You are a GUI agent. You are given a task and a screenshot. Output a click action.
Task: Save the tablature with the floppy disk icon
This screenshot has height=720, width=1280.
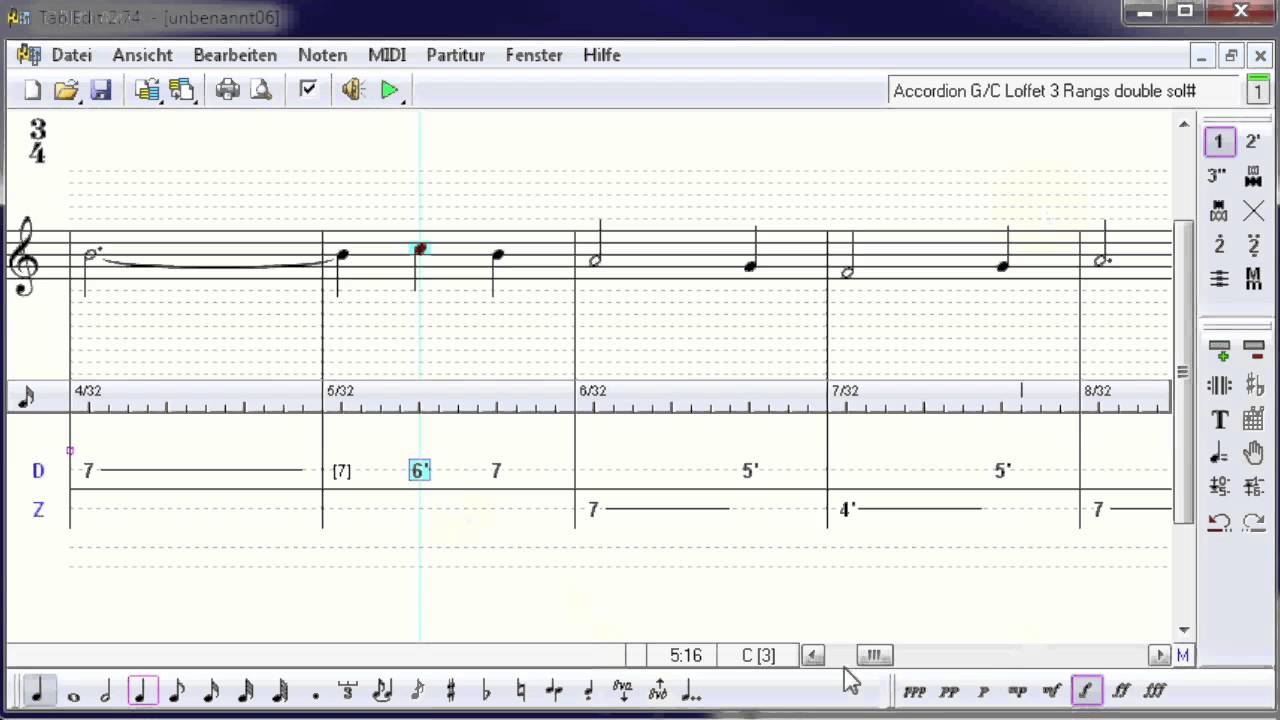100,91
